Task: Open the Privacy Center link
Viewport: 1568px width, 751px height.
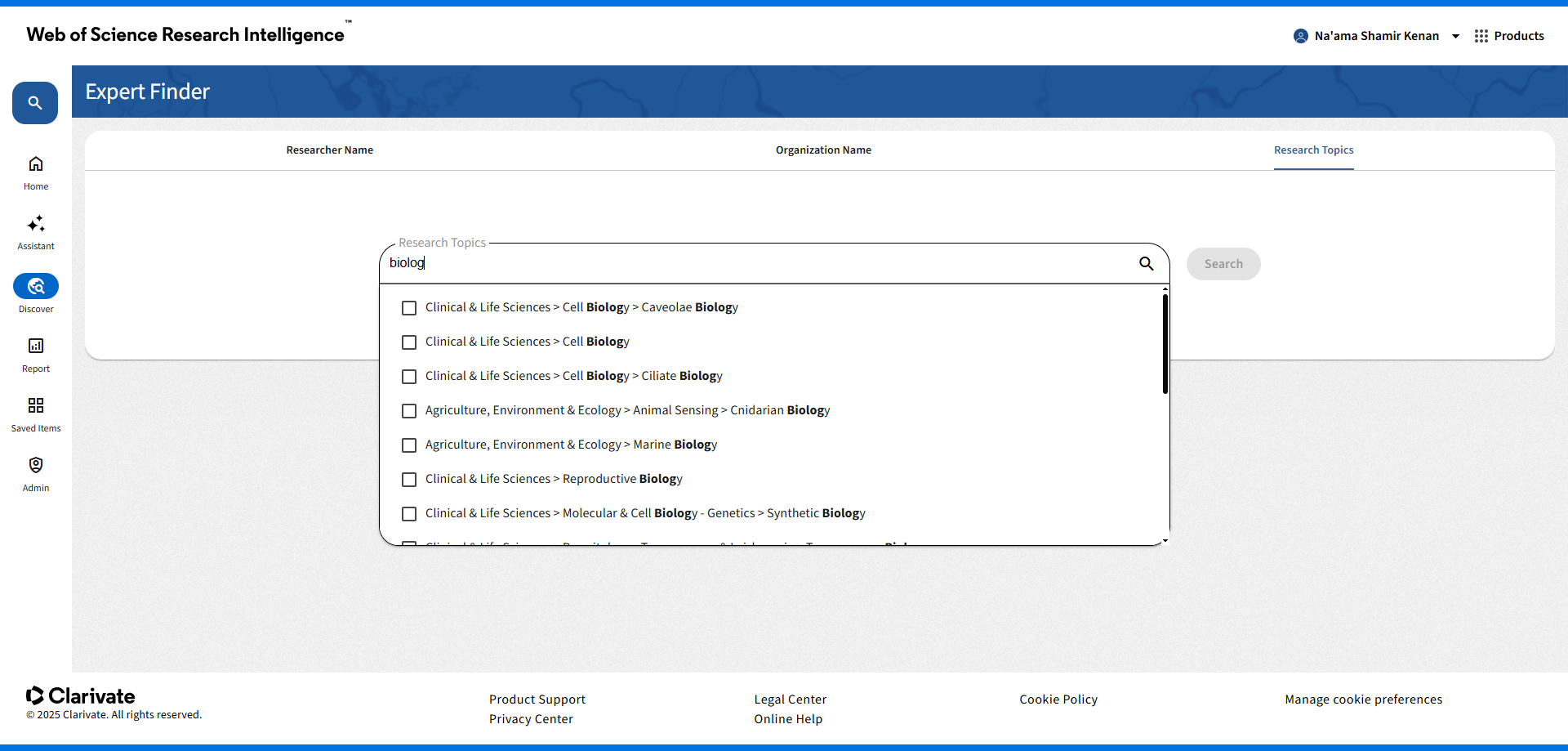Action: coord(531,719)
